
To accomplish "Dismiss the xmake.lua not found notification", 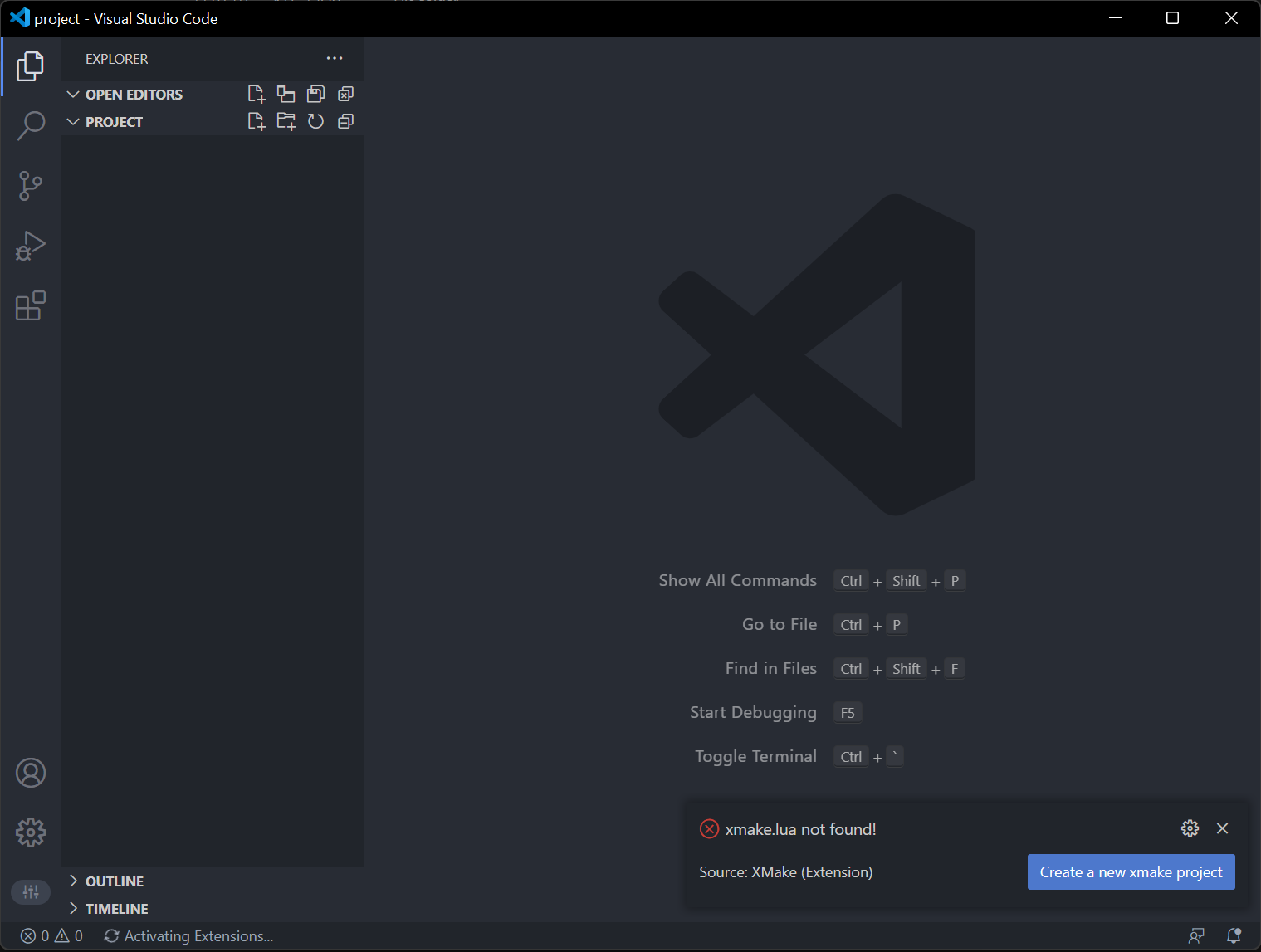I will click(x=1222, y=828).
